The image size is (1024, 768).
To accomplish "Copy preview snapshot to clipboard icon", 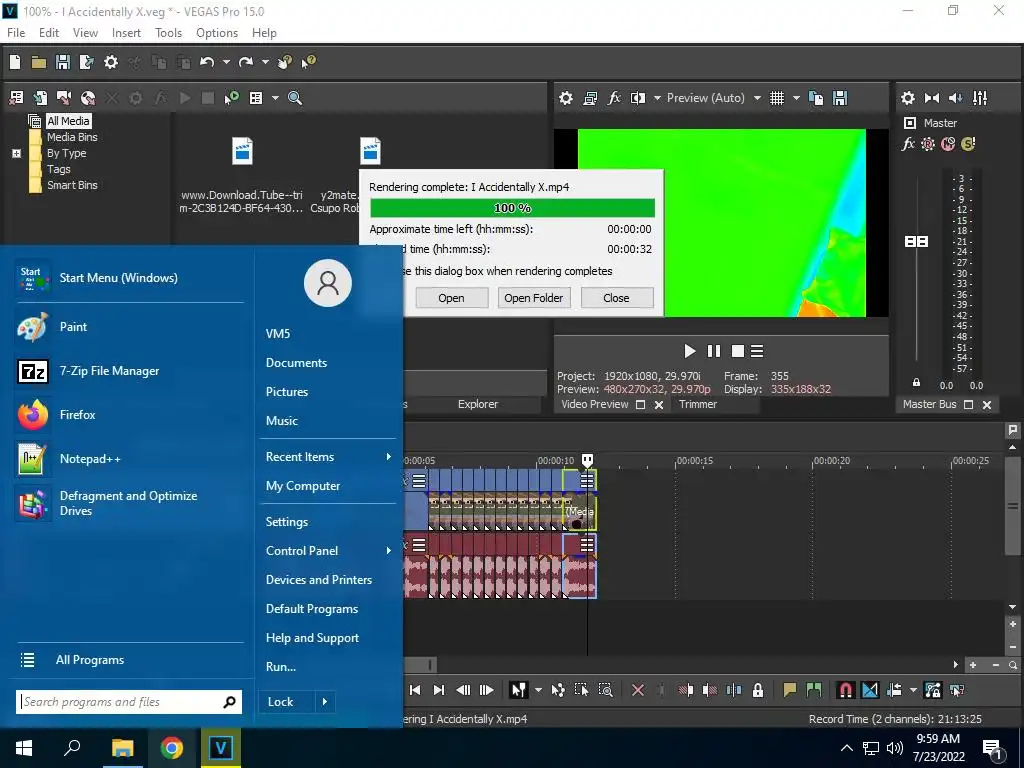I will (816, 98).
